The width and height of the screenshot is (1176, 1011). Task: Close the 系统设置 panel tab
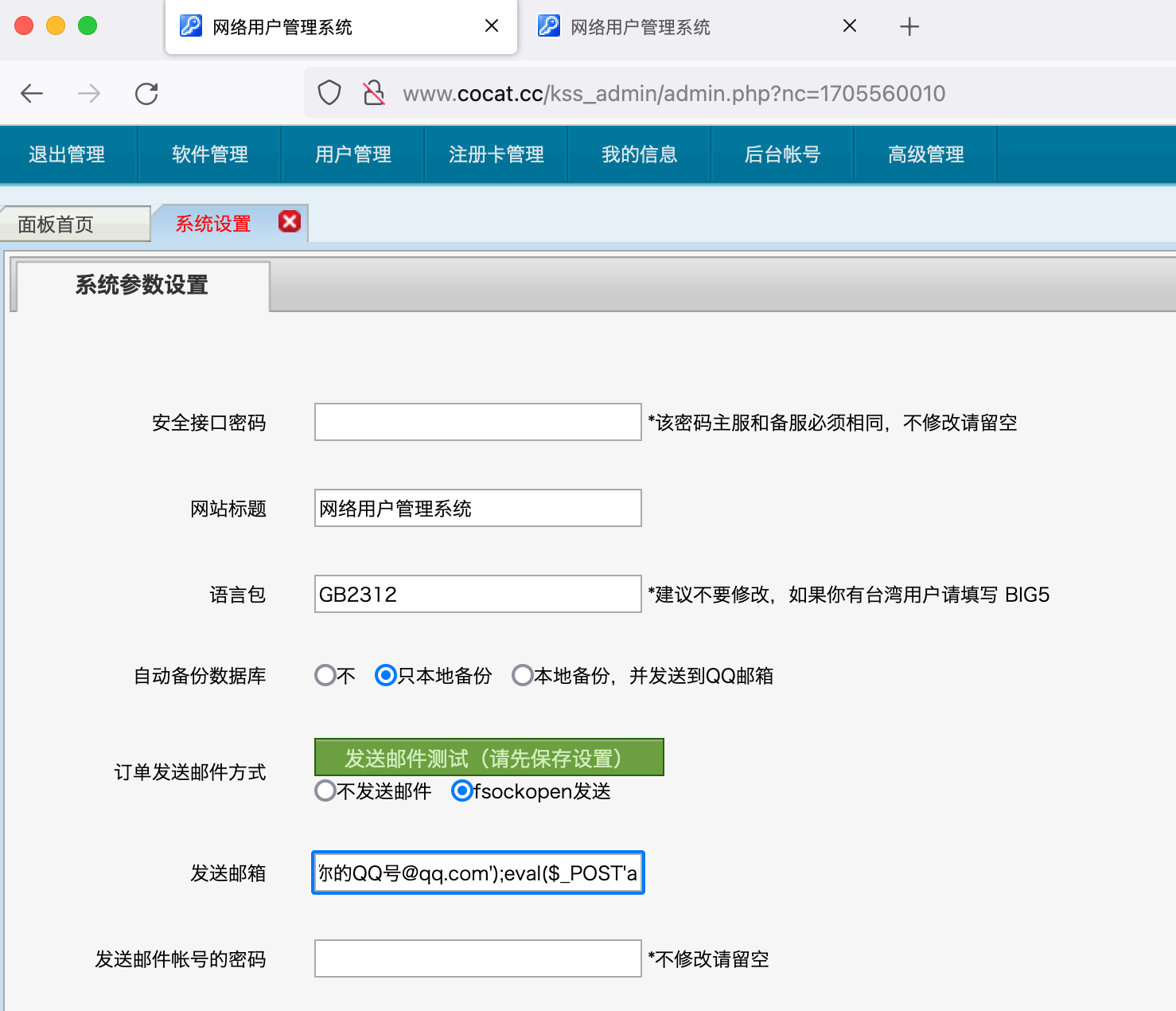(290, 221)
